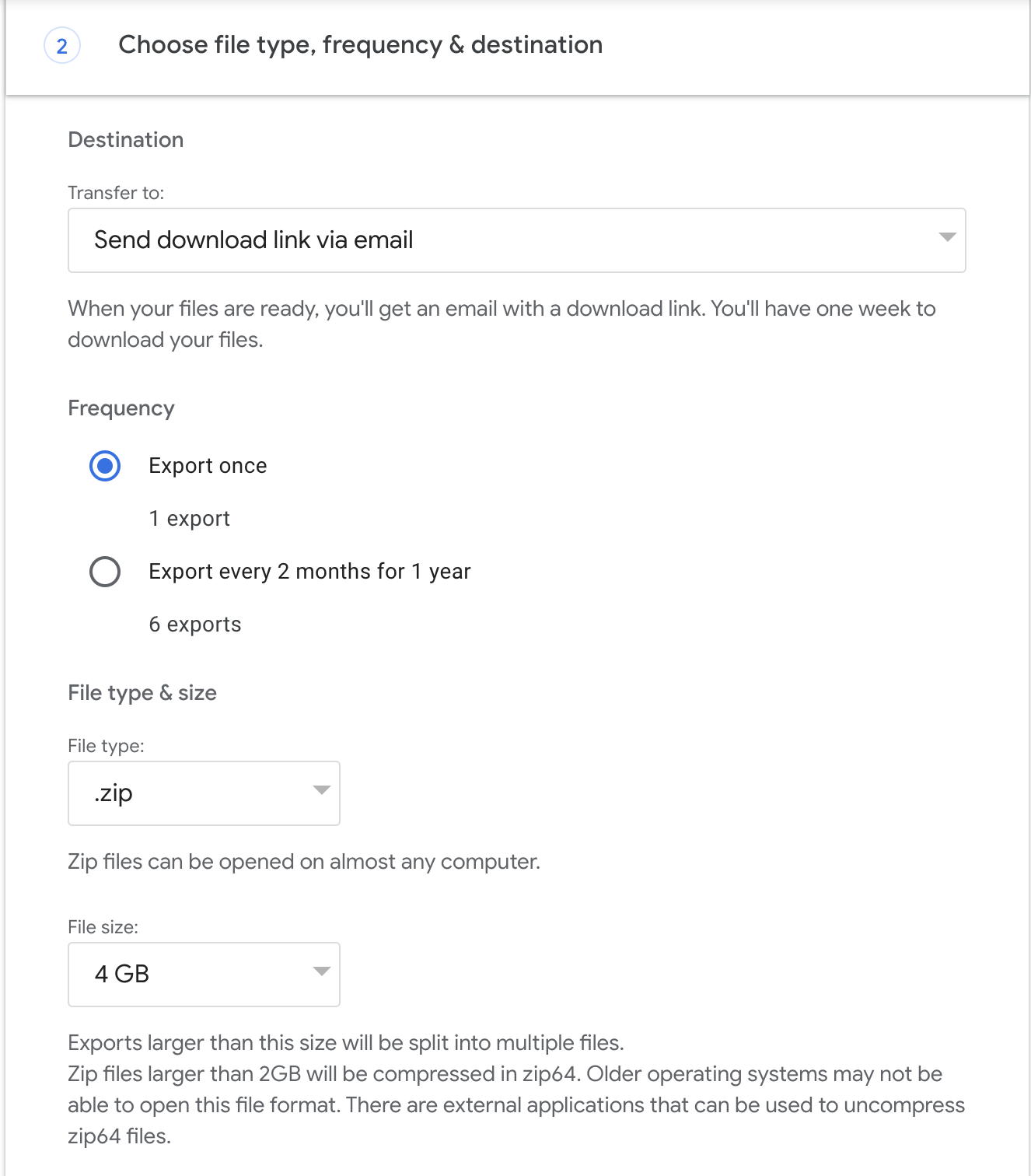The width and height of the screenshot is (1031, 1176).
Task: Click the File size dropdown arrow
Action: [321, 971]
